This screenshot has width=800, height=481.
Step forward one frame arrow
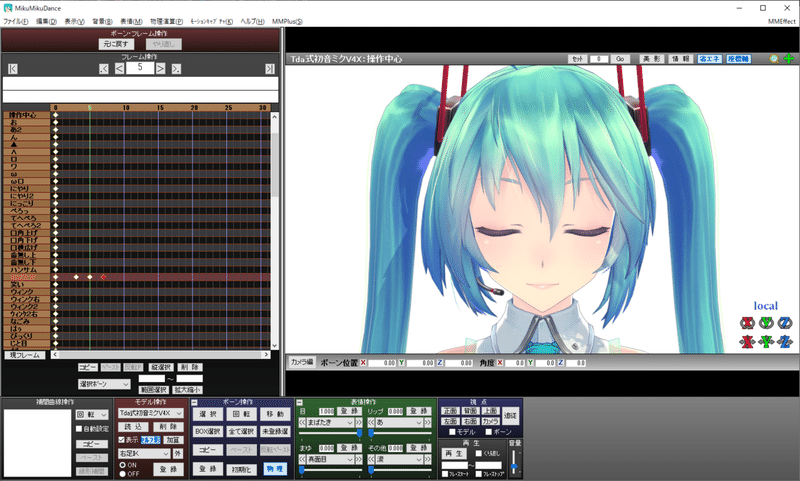click(160, 68)
